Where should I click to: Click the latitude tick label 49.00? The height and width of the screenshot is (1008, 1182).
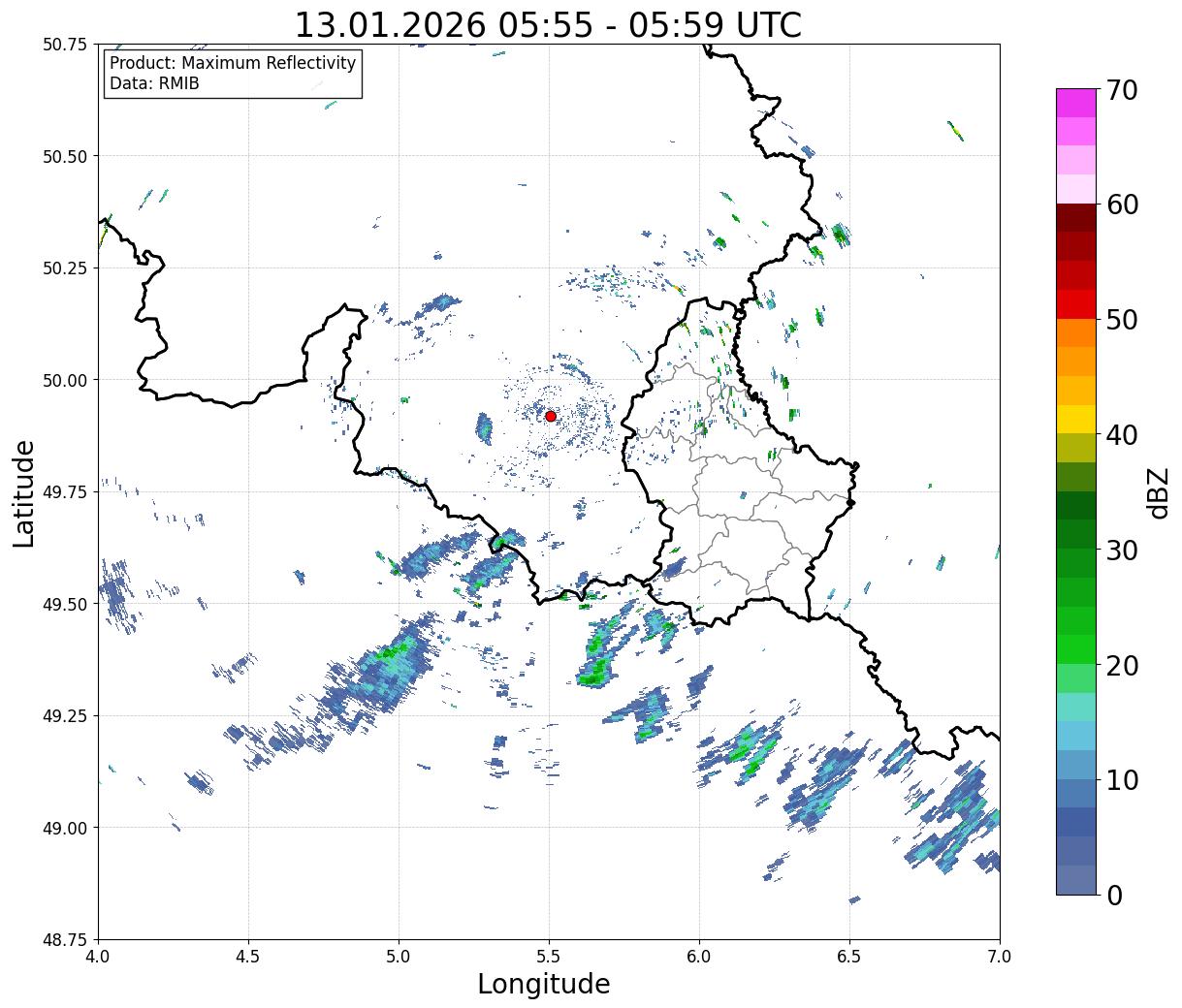point(65,828)
